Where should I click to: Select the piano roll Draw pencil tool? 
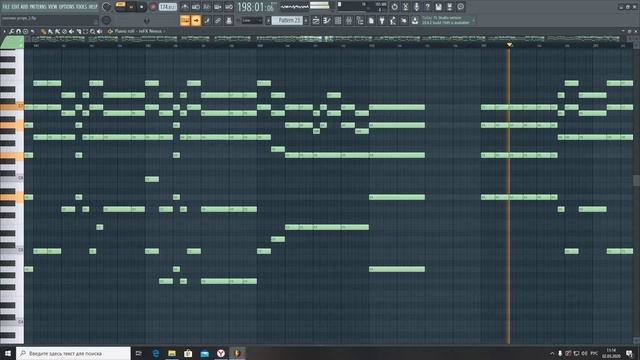(x=43, y=31)
